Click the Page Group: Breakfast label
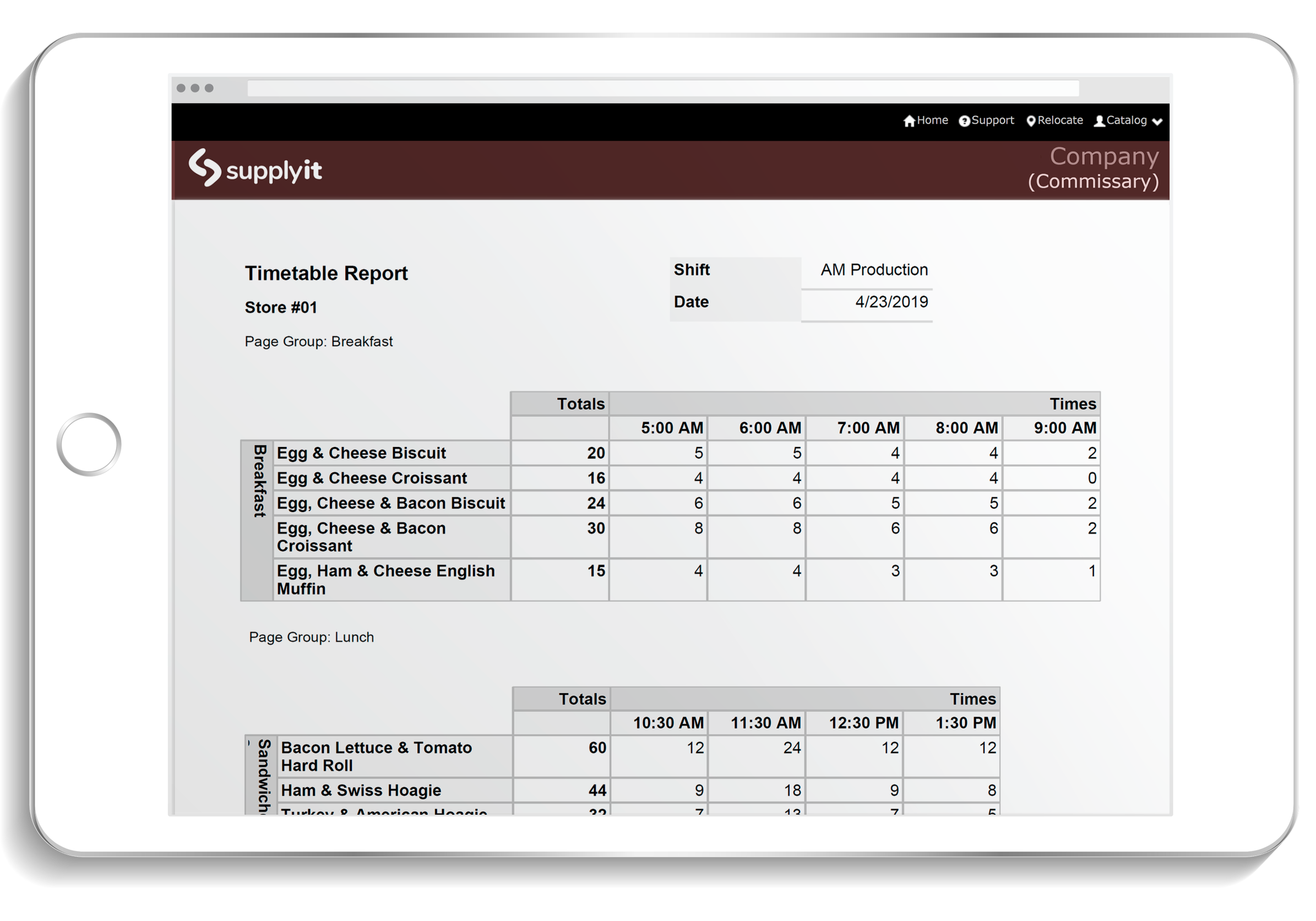Screen dimensions: 1316x921 pos(319,341)
